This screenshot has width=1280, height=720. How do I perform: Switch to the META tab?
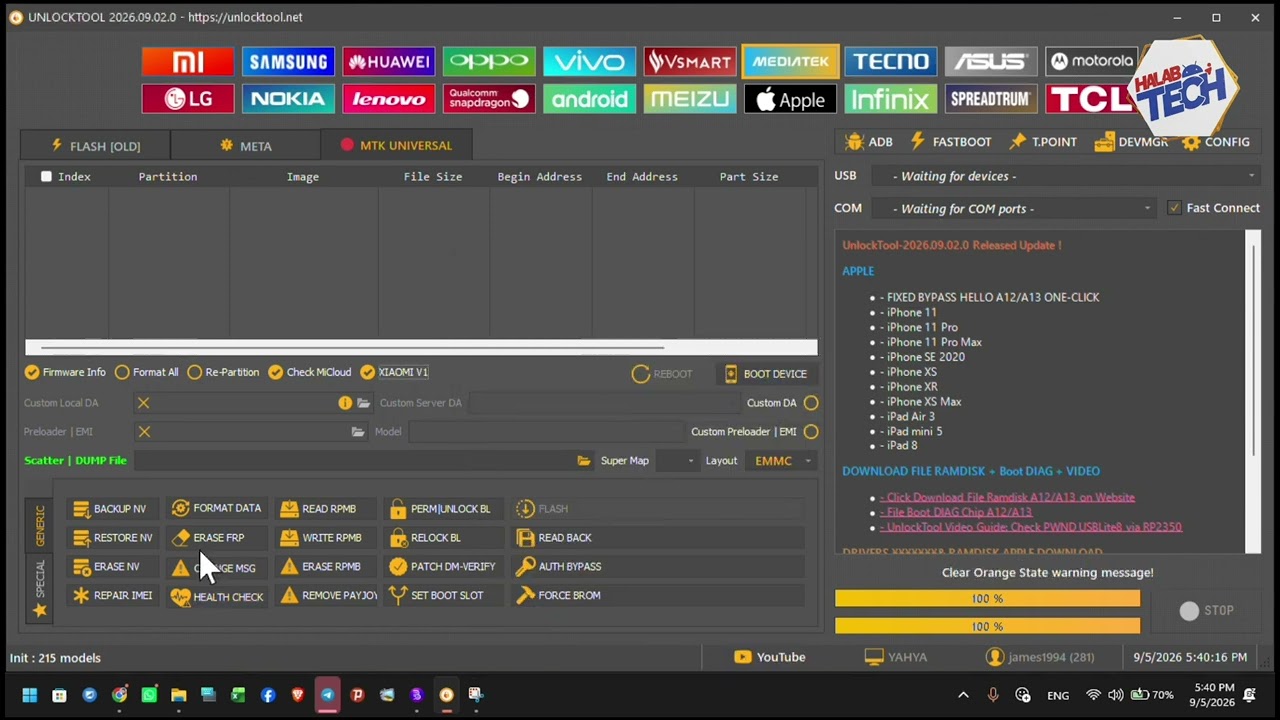coord(246,146)
